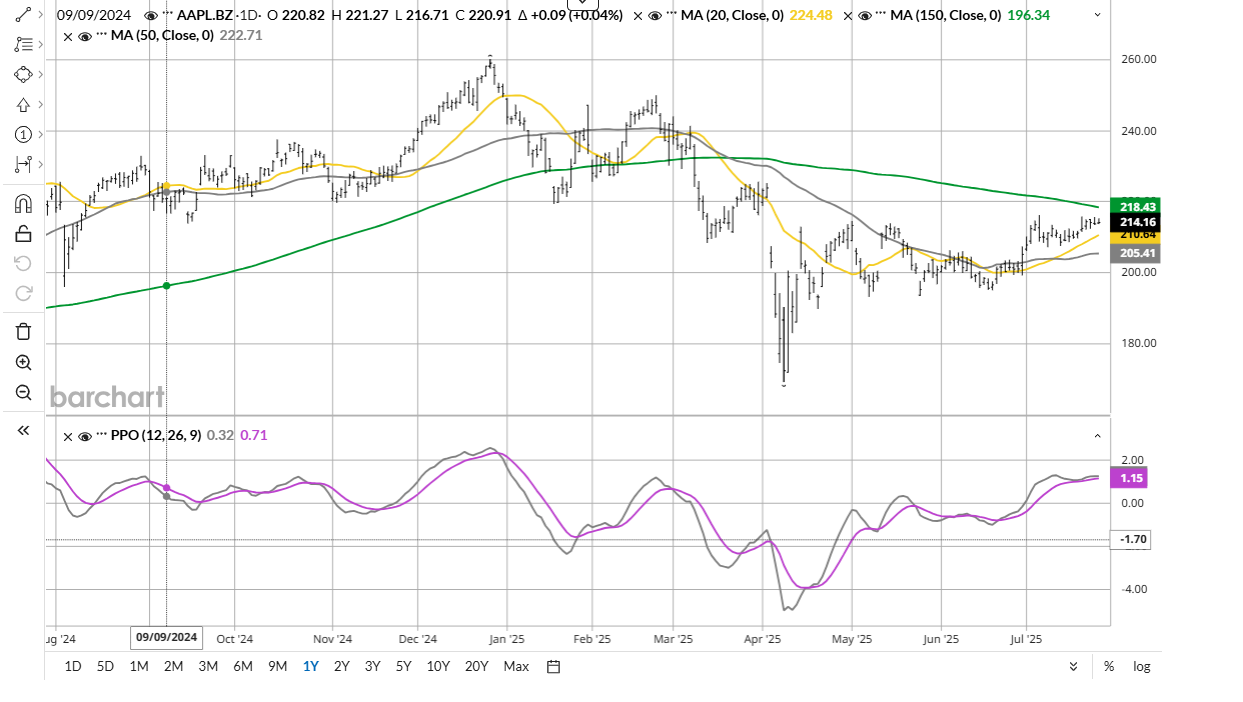Select the numbered circle label tool
Screen dimensions: 1243x702
tap(23, 135)
